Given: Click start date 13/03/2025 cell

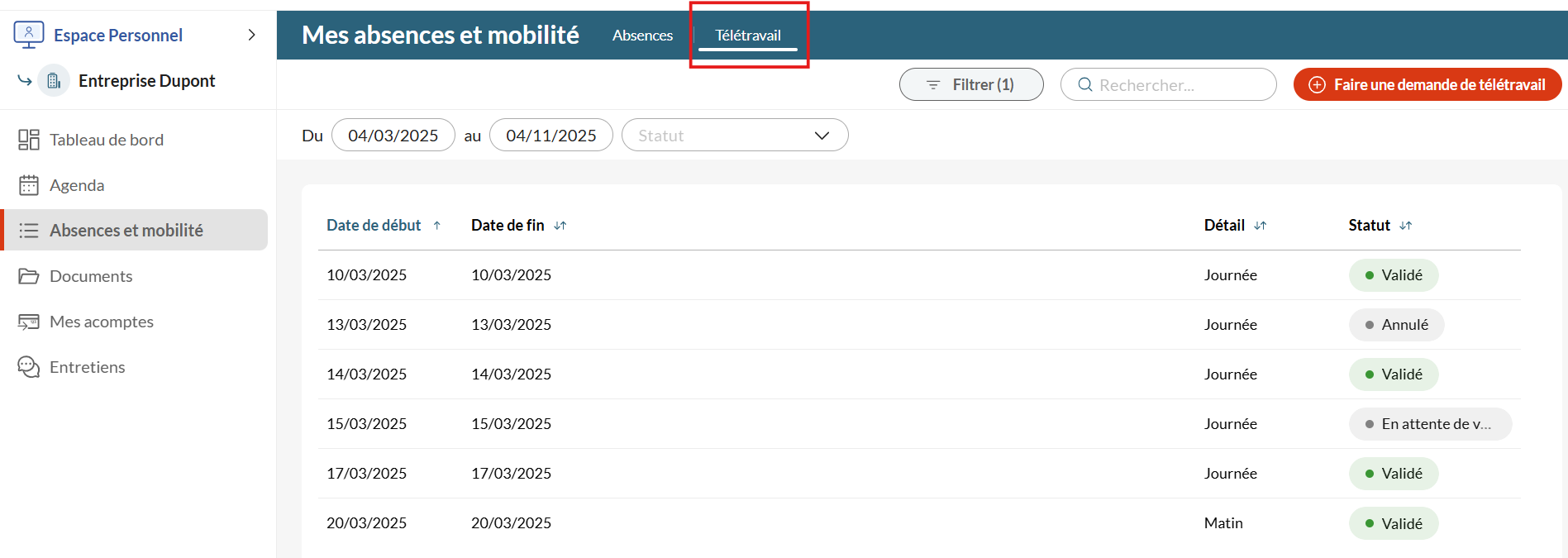Looking at the screenshot, I should [366, 324].
